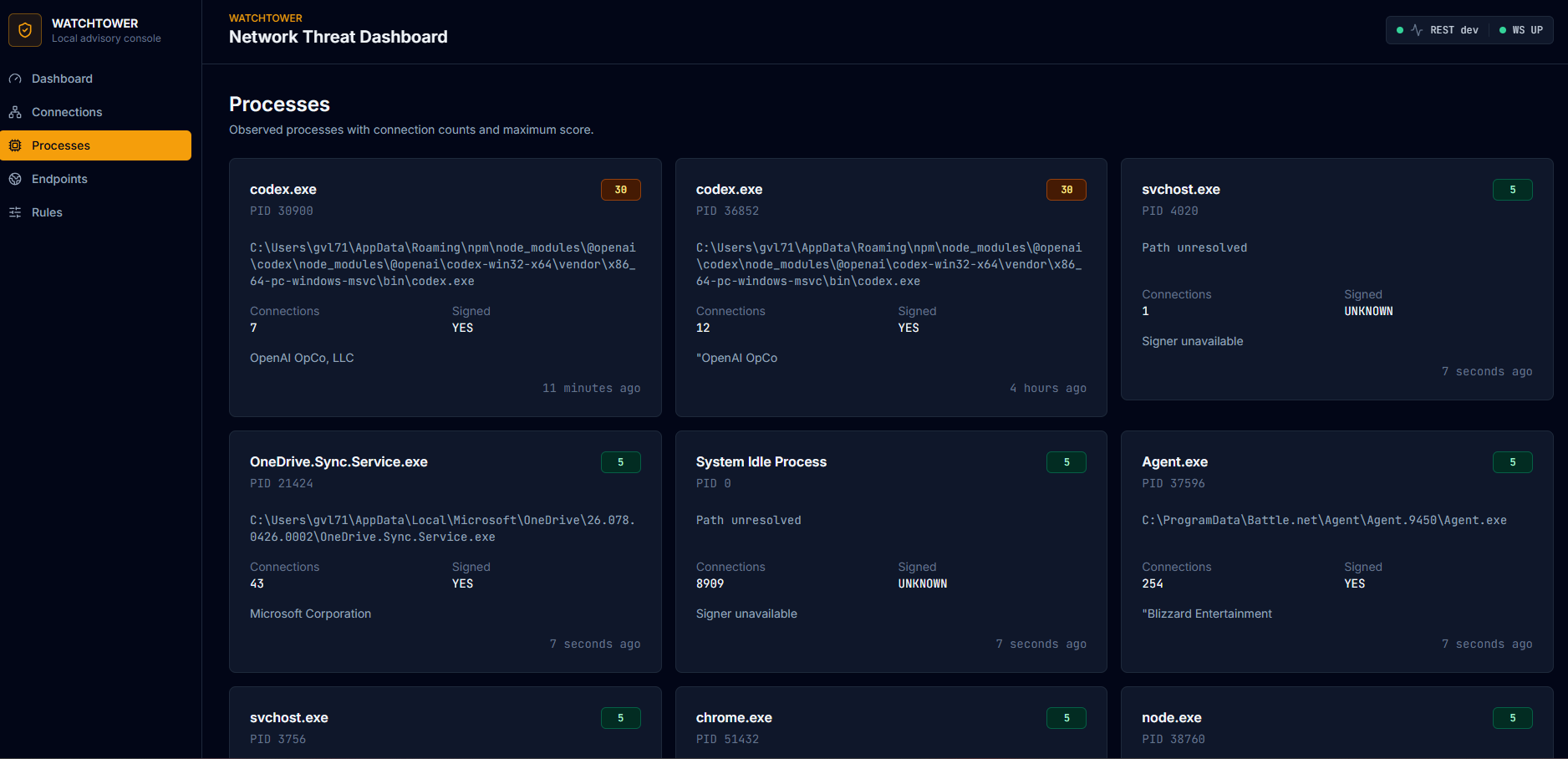Click the Processes chip icon in sidebar
The width and height of the screenshot is (1568, 759).
tap(15, 145)
